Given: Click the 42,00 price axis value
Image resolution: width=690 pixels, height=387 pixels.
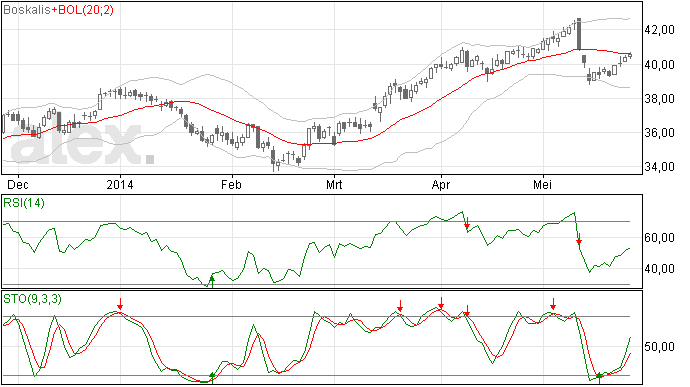Looking at the screenshot, I should tap(659, 30).
